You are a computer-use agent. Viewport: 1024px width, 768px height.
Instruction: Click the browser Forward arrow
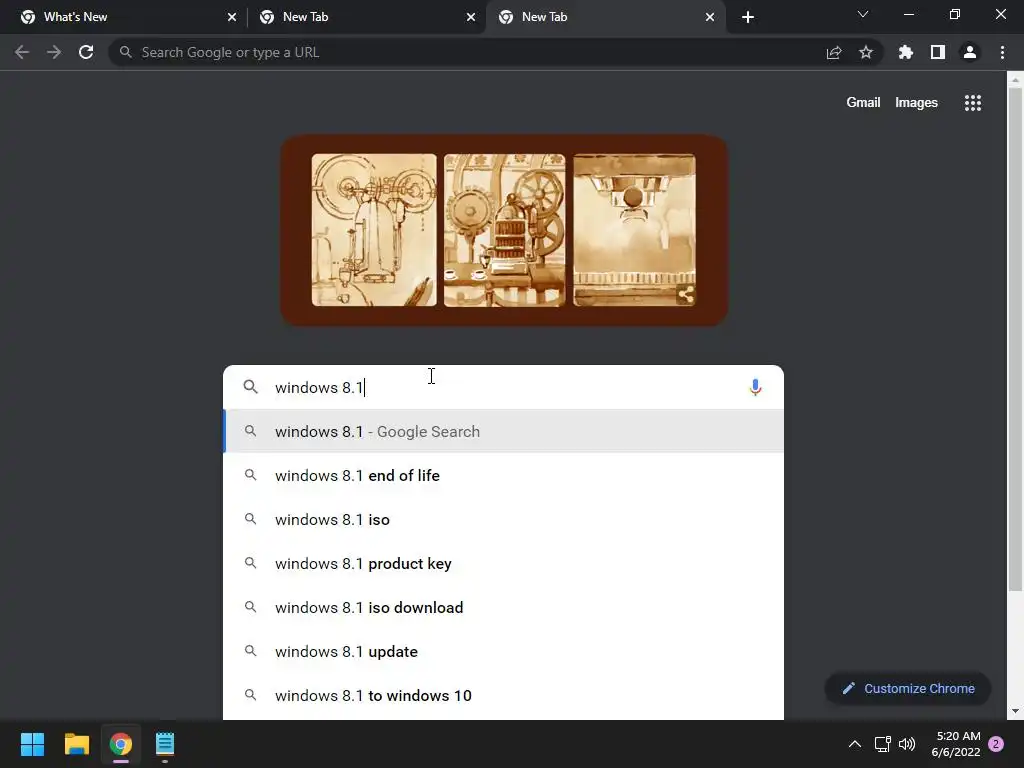54,52
